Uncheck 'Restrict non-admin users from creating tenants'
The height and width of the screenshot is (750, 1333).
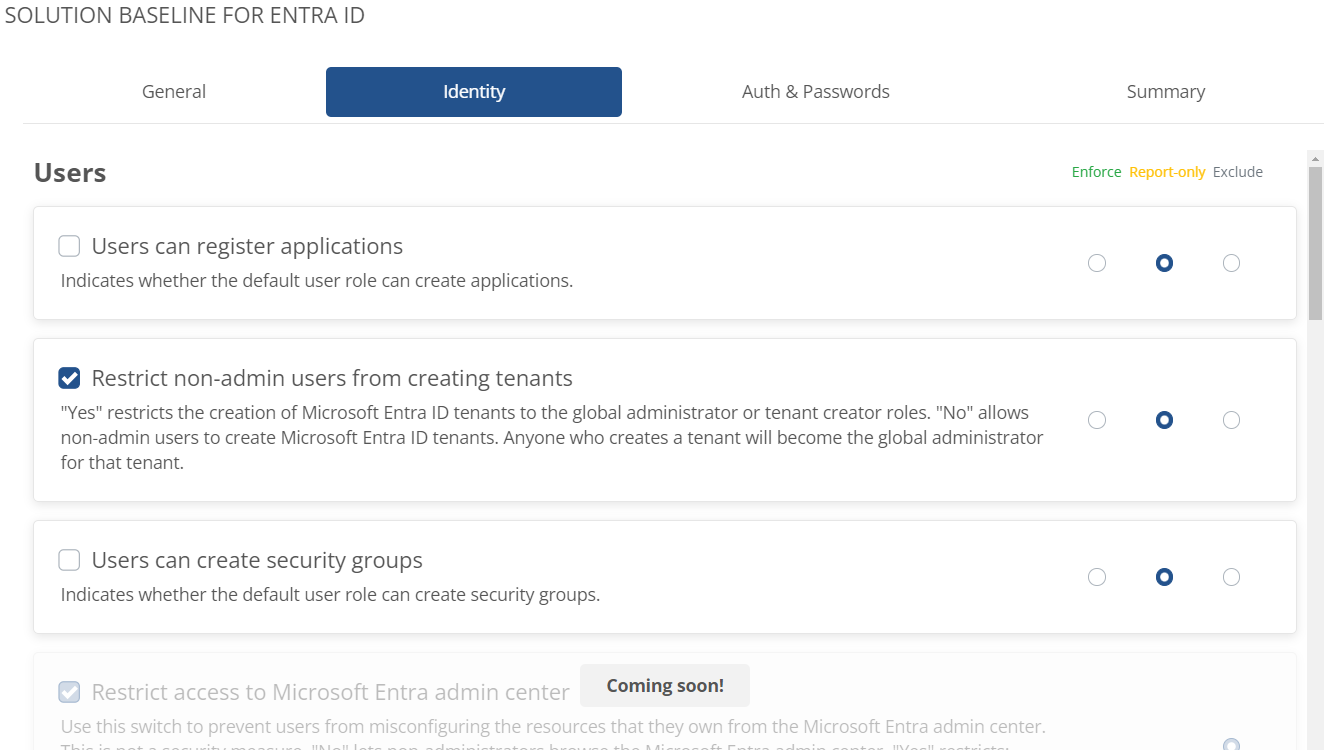click(x=69, y=378)
